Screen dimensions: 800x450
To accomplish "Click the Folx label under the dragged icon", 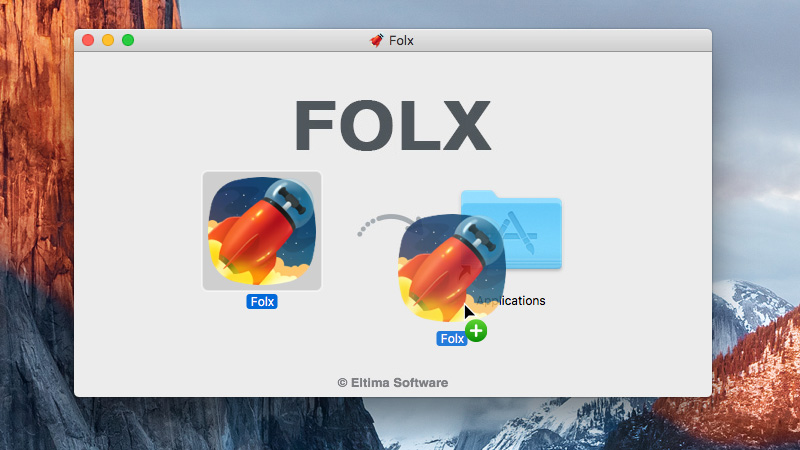I will [452, 338].
